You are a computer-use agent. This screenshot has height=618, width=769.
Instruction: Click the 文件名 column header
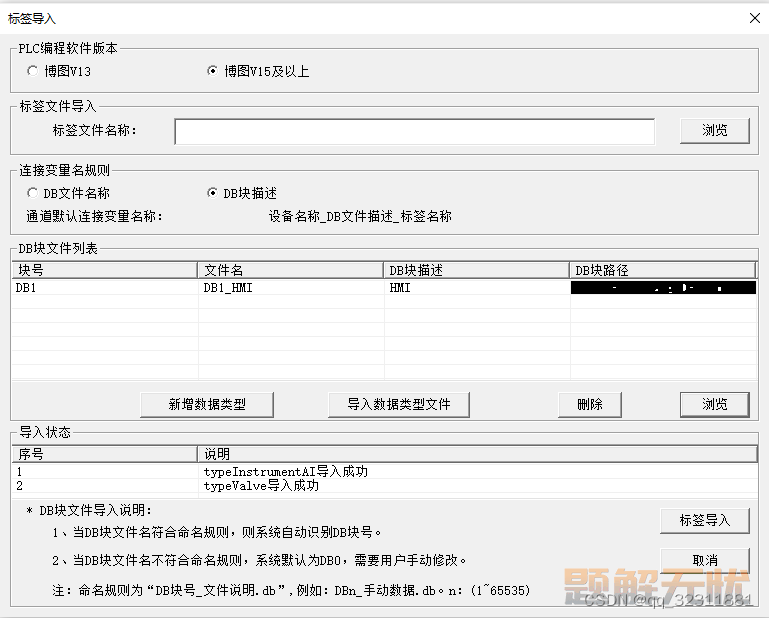click(x=290, y=270)
